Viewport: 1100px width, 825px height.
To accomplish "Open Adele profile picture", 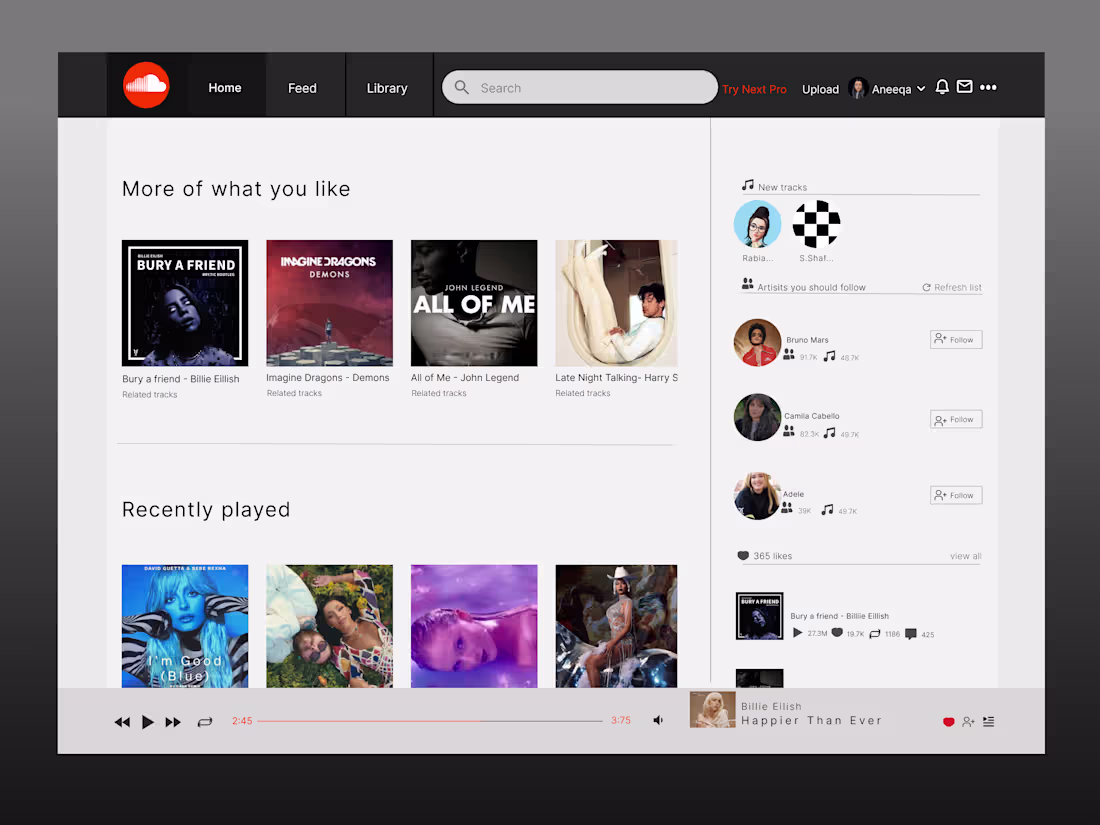I will click(758, 496).
